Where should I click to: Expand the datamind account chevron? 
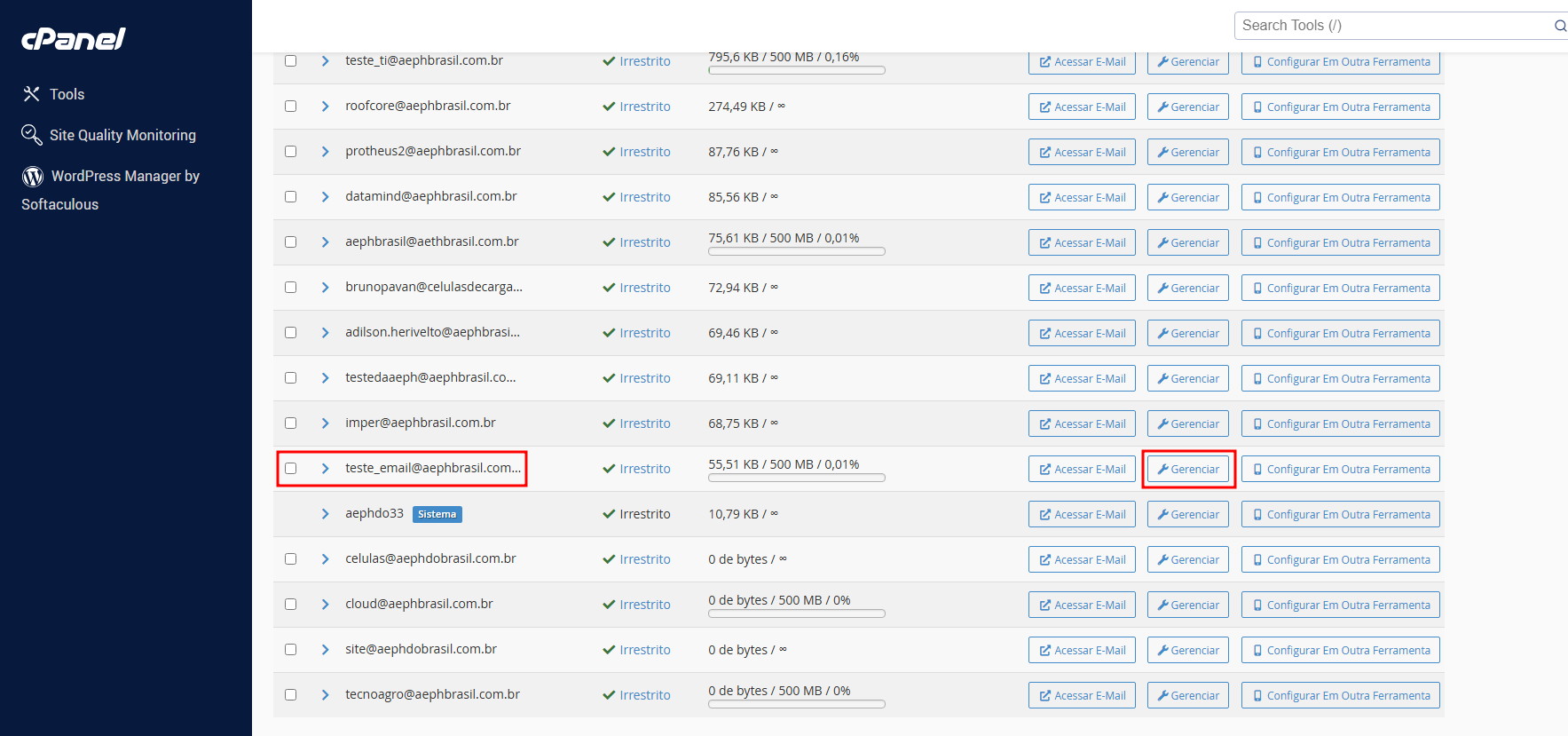coord(326,197)
